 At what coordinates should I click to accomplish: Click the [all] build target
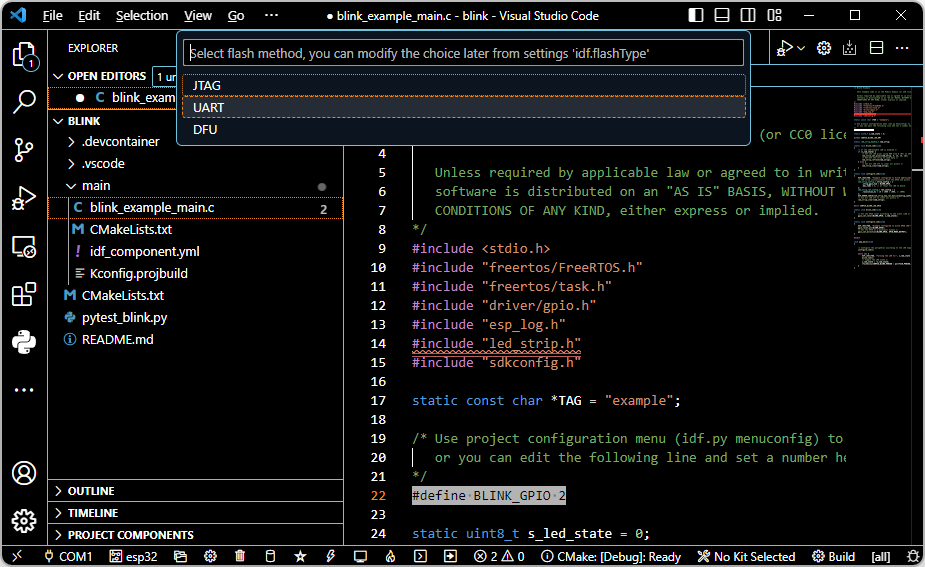tap(881, 556)
